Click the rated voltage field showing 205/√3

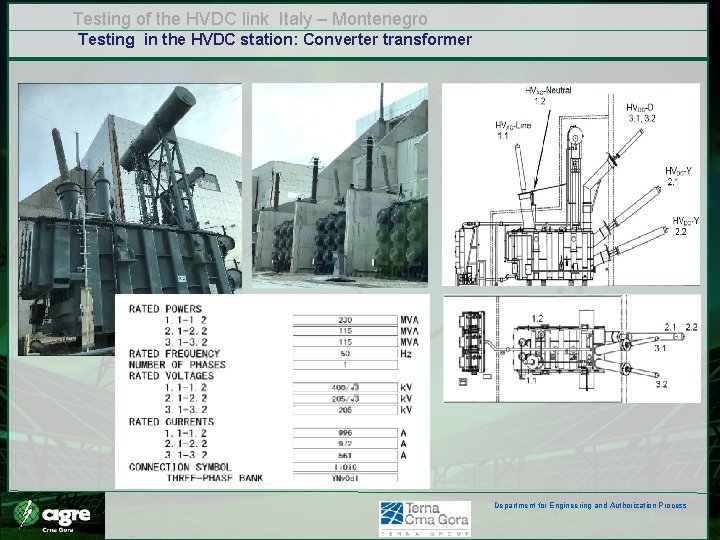[345, 399]
